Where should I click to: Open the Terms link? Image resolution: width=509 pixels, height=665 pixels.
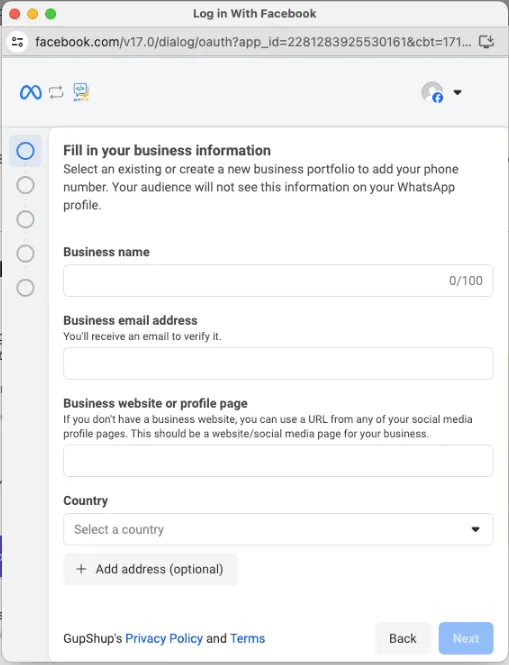(x=248, y=638)
